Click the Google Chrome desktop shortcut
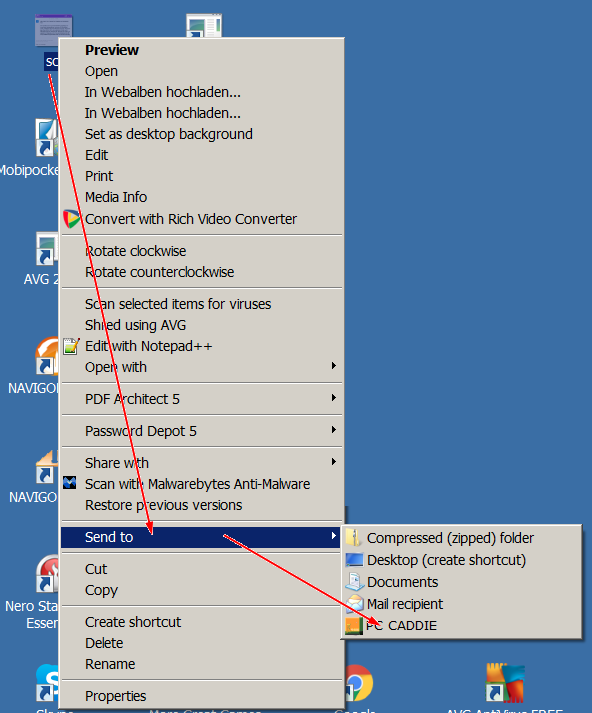 click(357, 683)
